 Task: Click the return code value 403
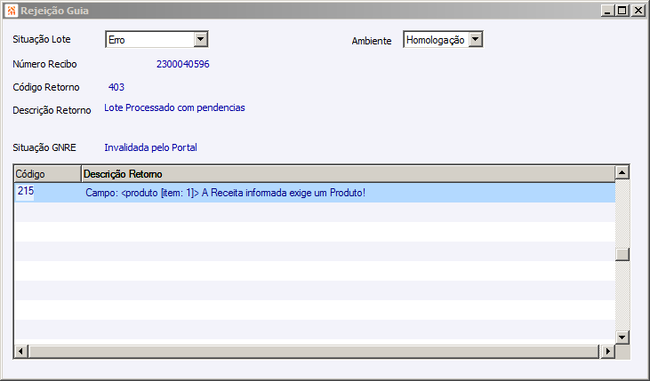pos(116,87)
